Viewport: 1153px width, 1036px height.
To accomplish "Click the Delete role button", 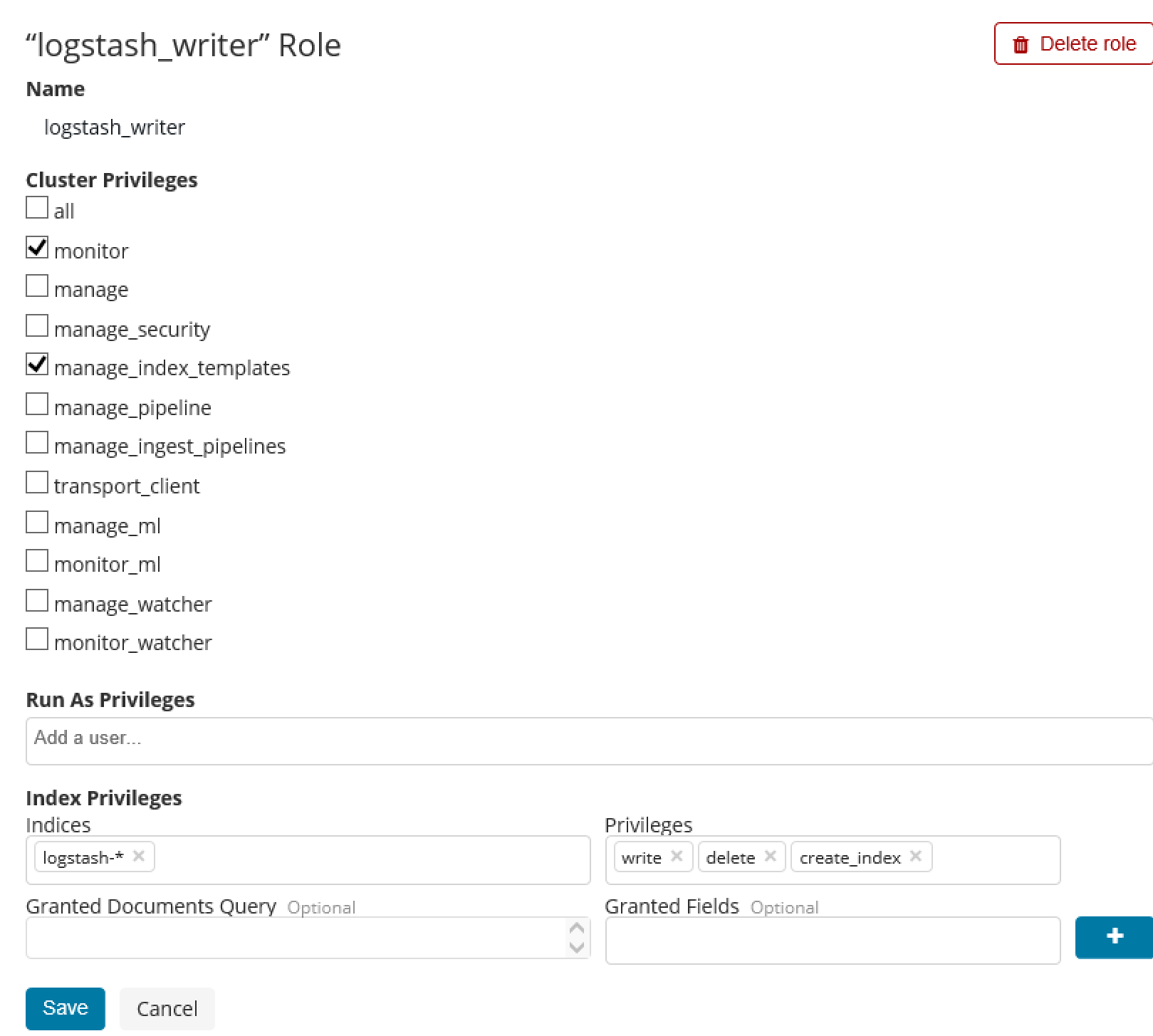I will point(1074,44).
